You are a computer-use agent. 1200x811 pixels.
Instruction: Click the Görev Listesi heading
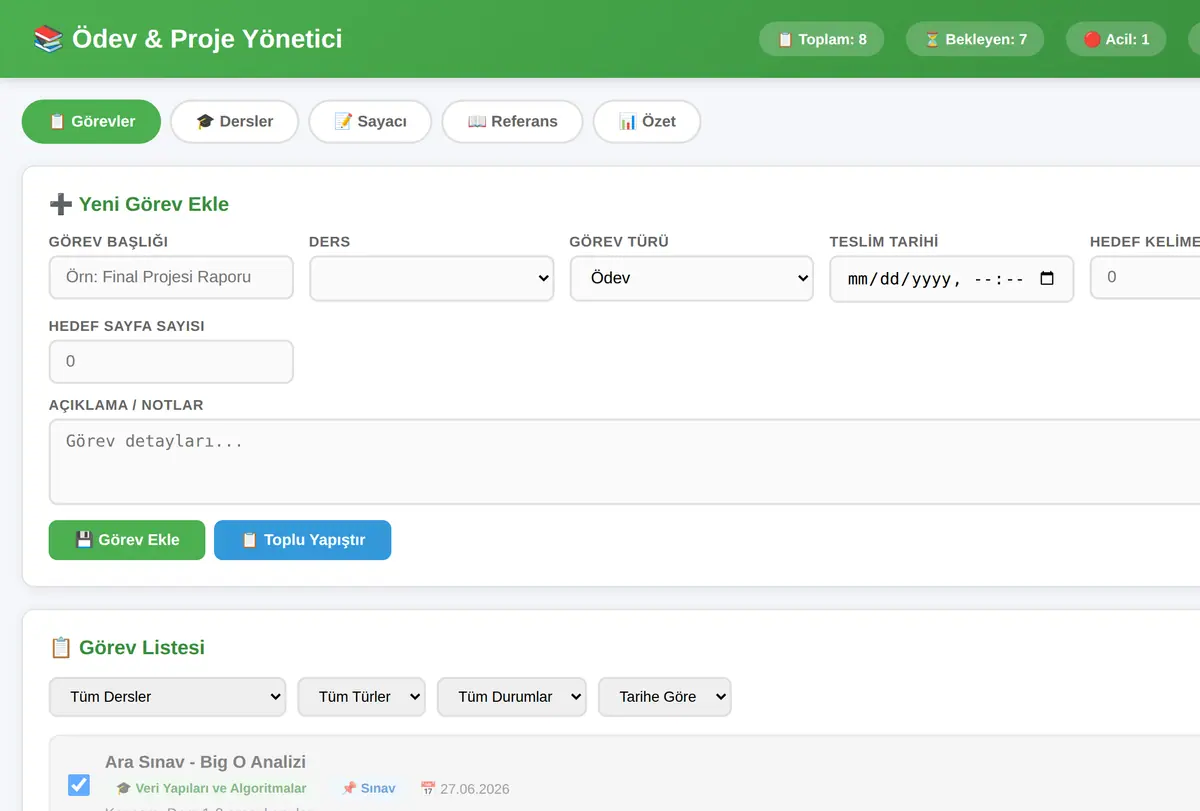pyautogui.click(x=127, y=647)
